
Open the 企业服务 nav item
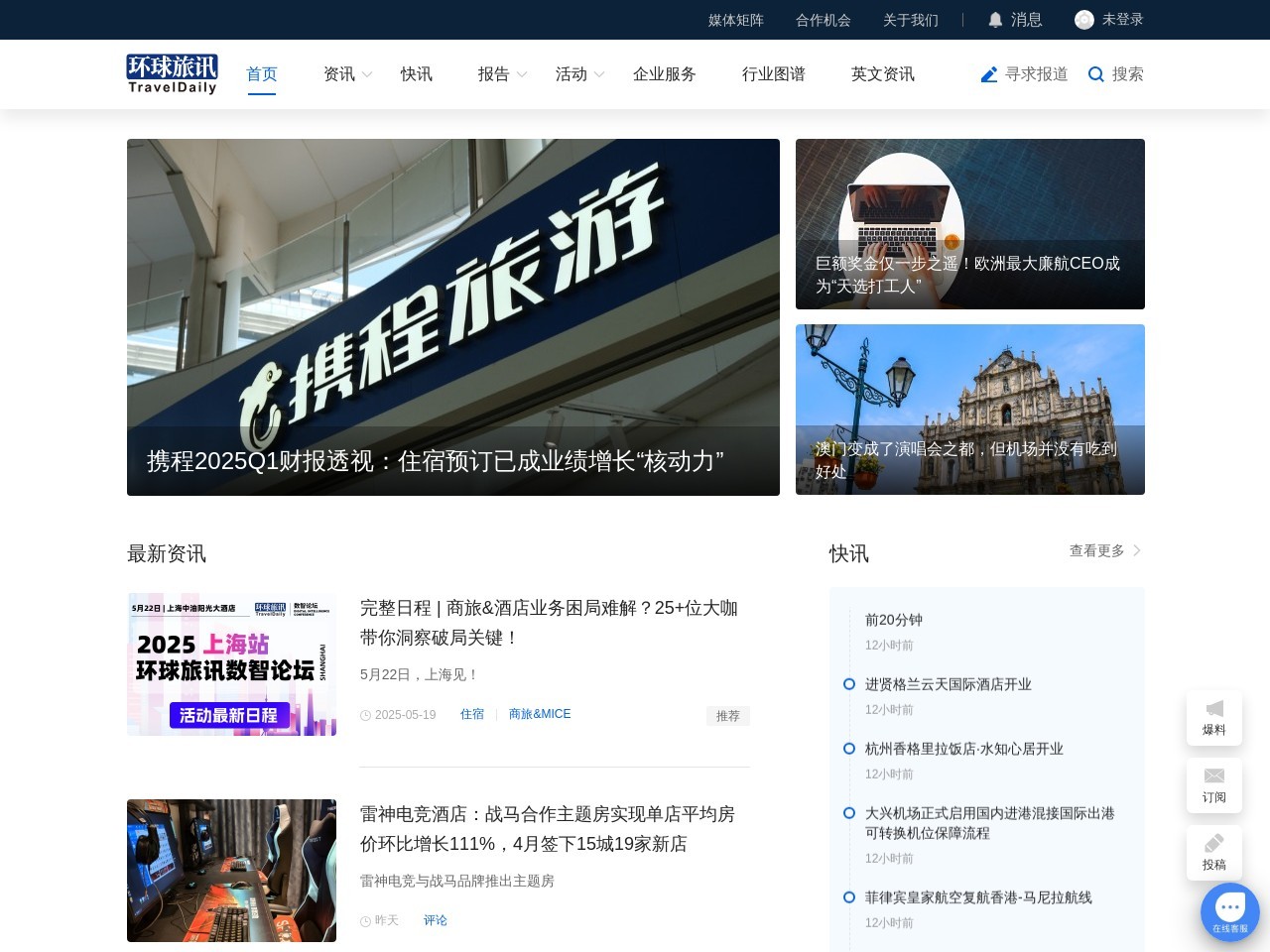665,74
